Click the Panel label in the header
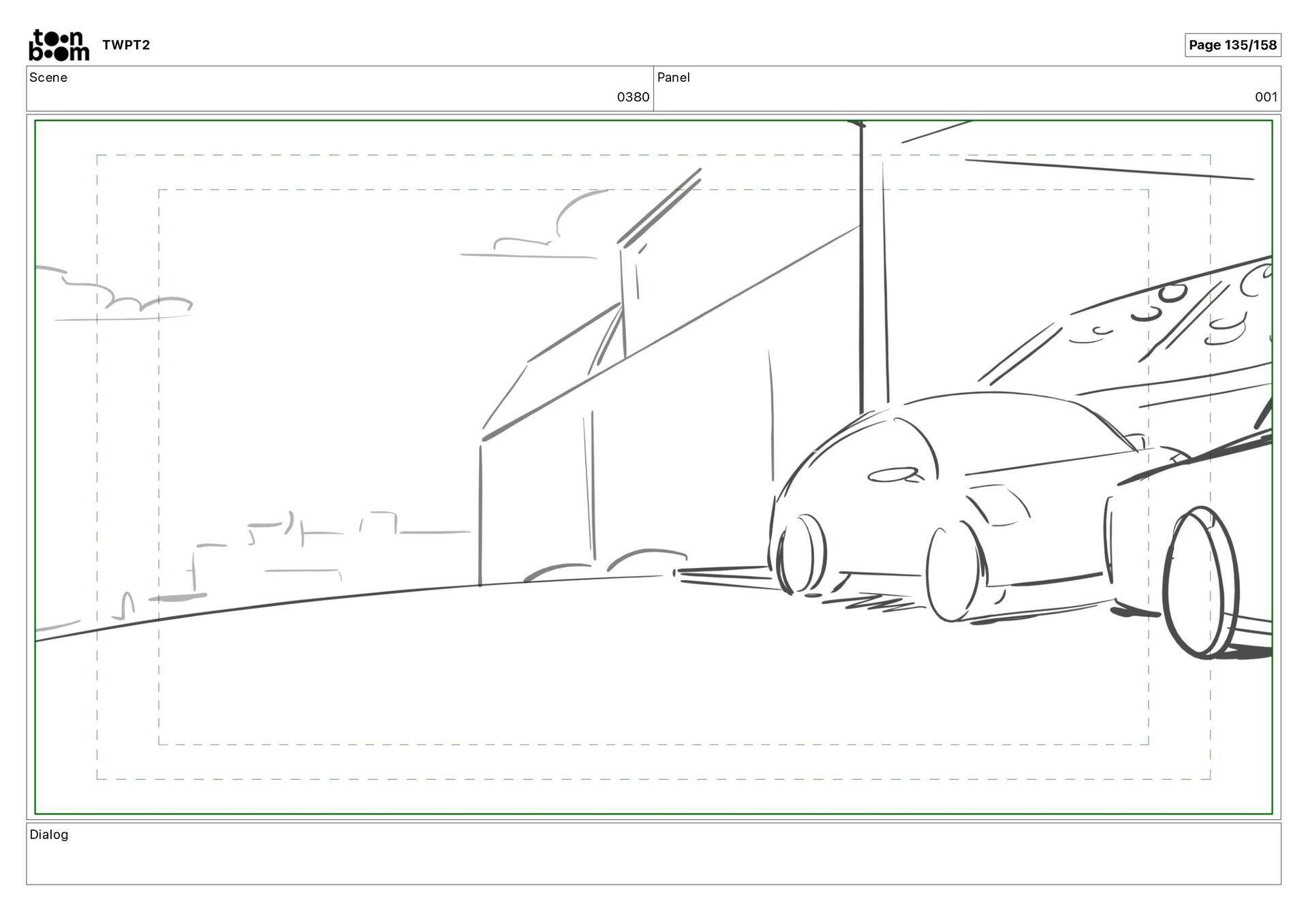Viewport: 1308px width, 924px height. pyautogui.click(x=673, y=78)
